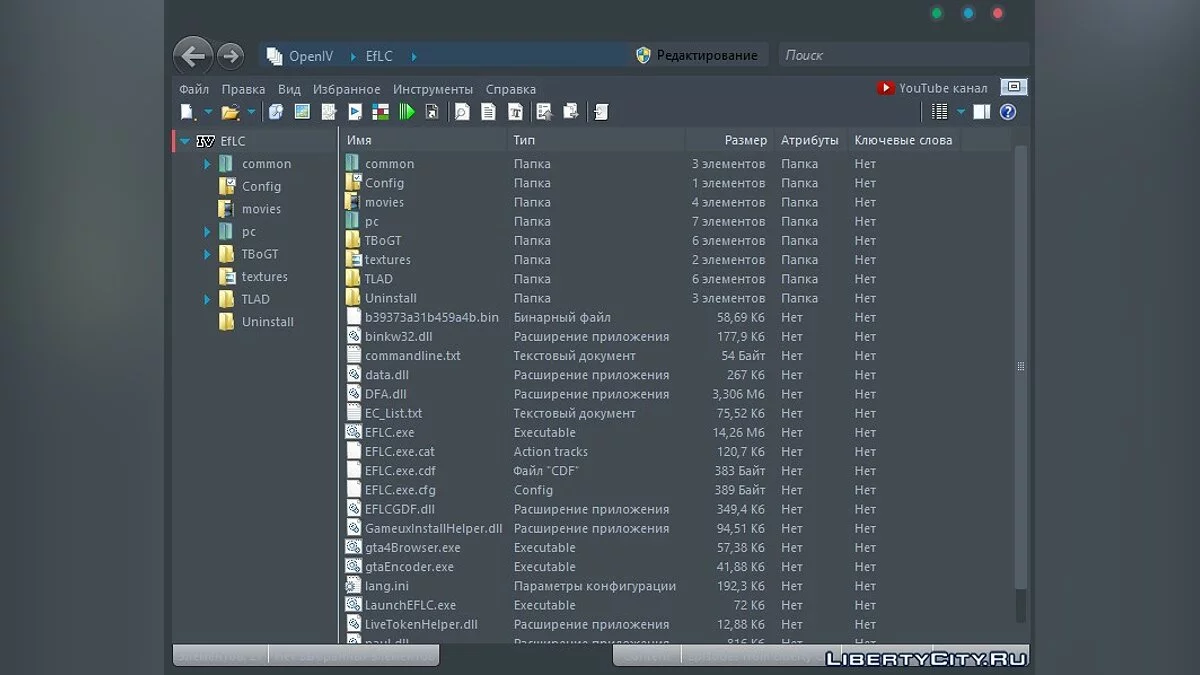This screenshot has height=675, width=1200.
Task: Open the blue help question mark icon
Action: click(1008, 112)
